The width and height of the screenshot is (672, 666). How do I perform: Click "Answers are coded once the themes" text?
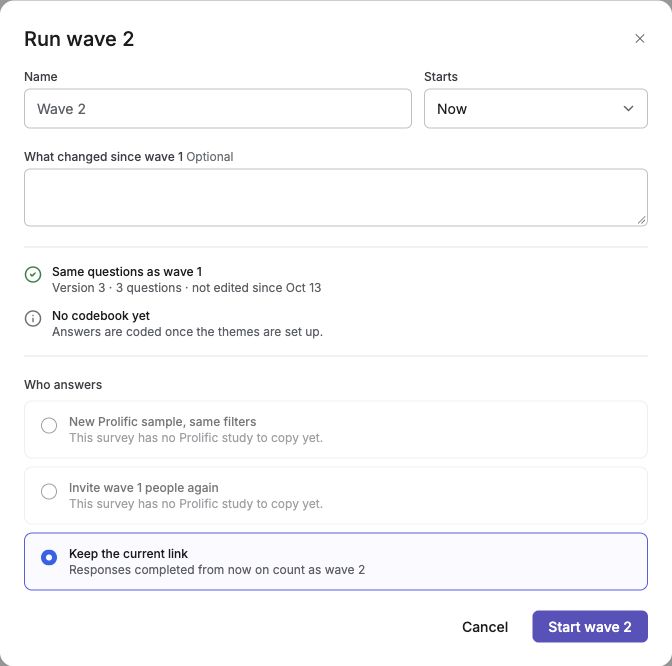click(x=187, y=332)
